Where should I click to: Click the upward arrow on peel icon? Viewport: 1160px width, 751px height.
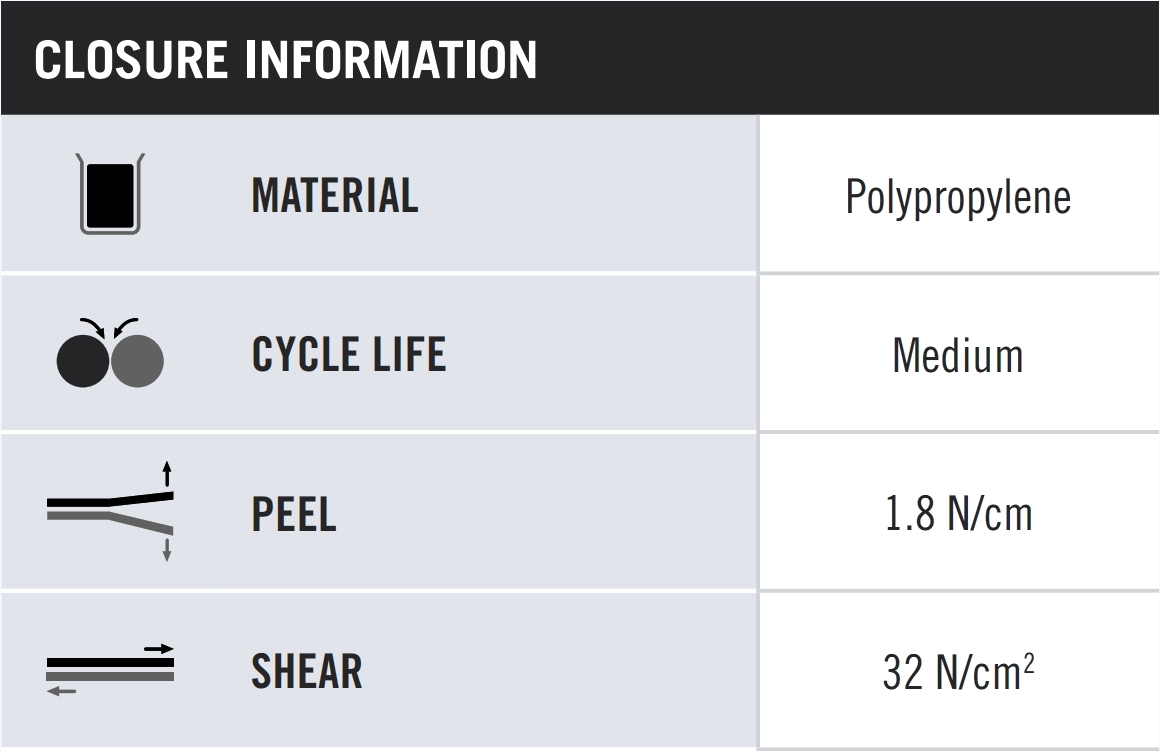click(x=166, y=472)
